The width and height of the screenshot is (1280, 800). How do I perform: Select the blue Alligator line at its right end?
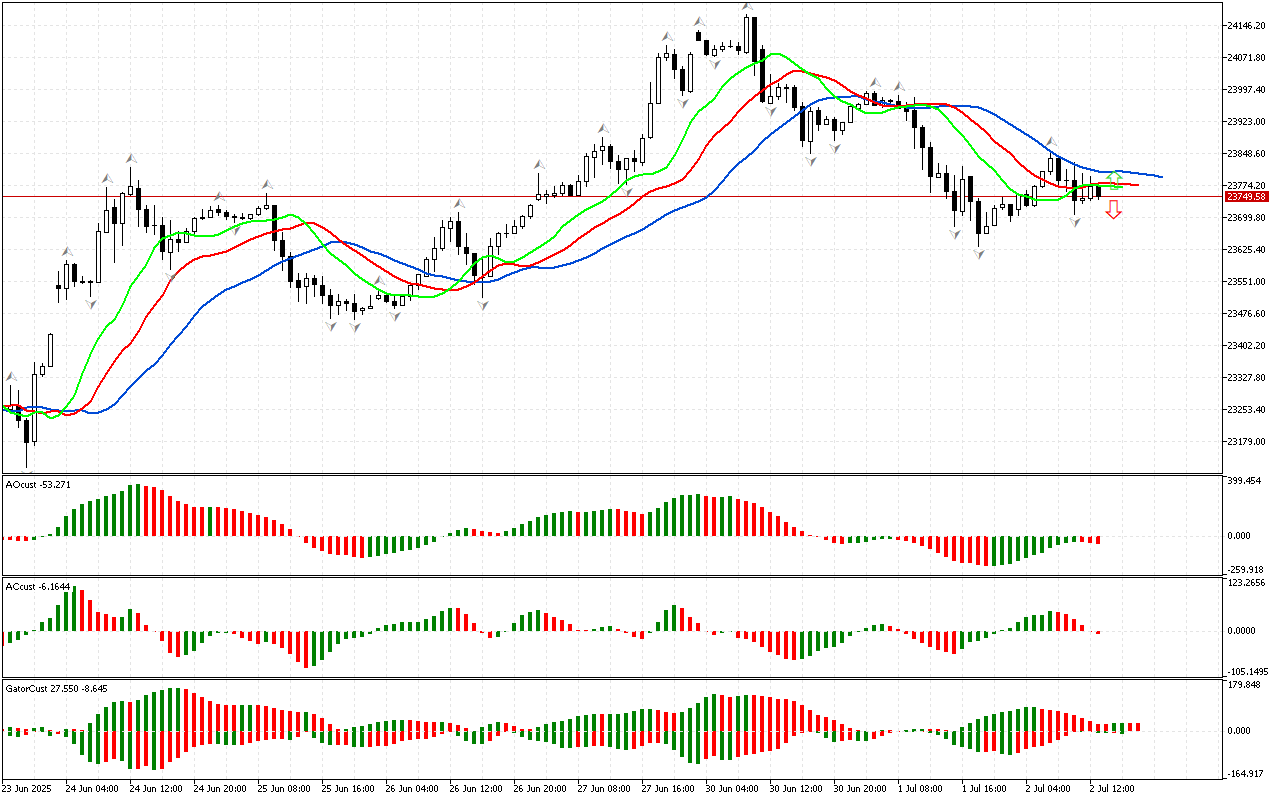click(1158, 176)
